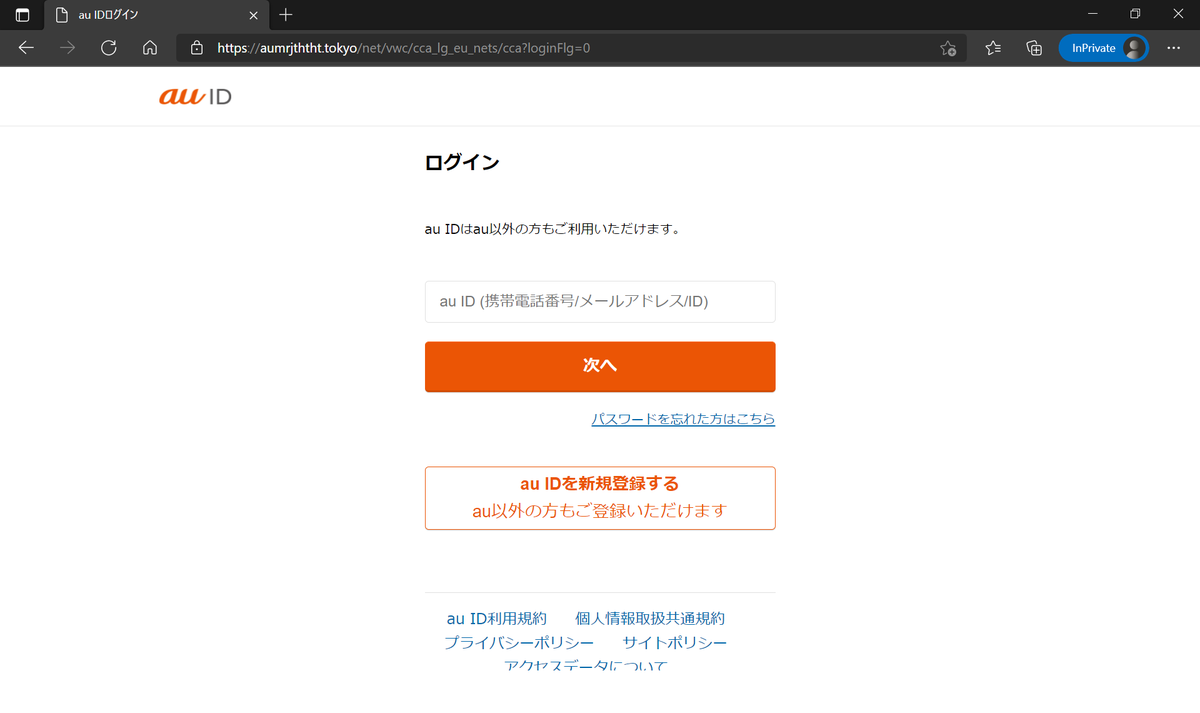Open the tab actions menu icon

coord(22,15)
